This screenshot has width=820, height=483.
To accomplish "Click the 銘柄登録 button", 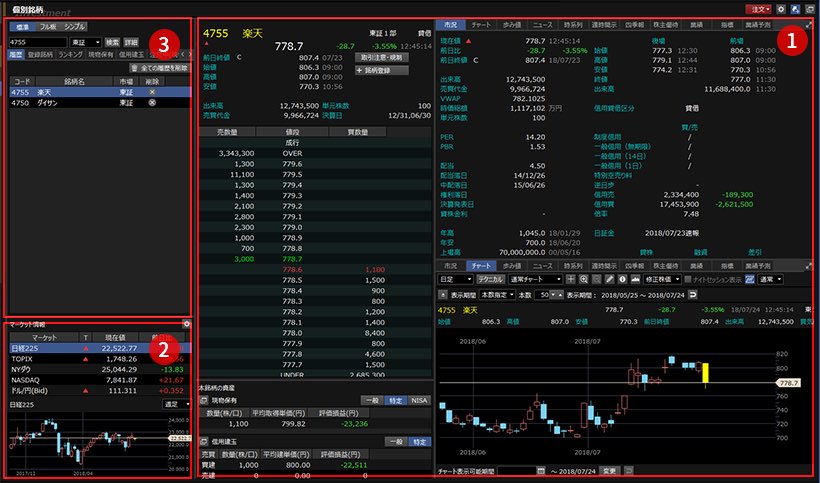I will (x=382, y=70).
